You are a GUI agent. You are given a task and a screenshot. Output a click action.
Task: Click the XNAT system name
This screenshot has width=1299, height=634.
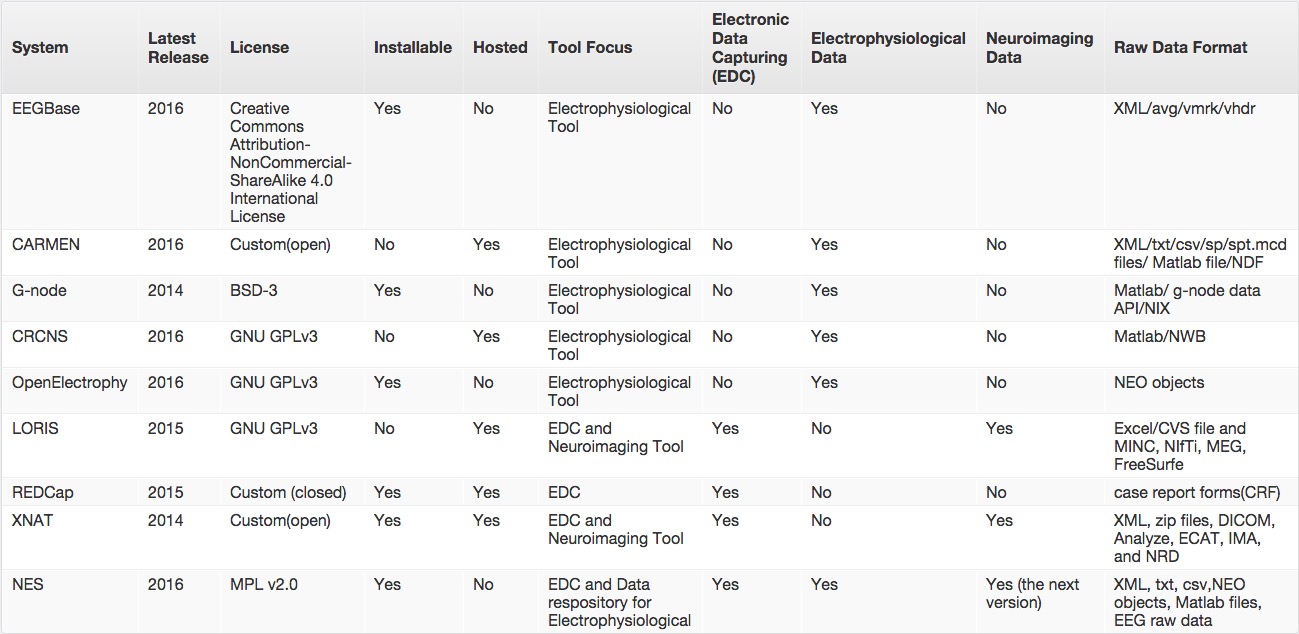[33, 520]
